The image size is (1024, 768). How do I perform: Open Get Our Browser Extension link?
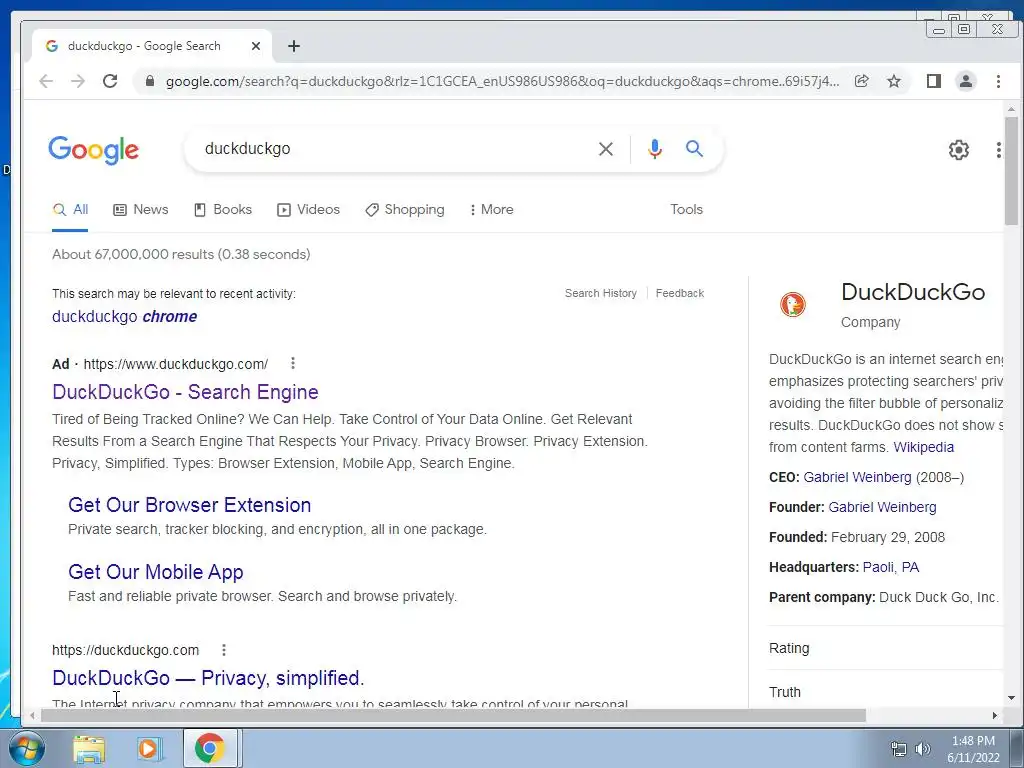coord(189,505)
